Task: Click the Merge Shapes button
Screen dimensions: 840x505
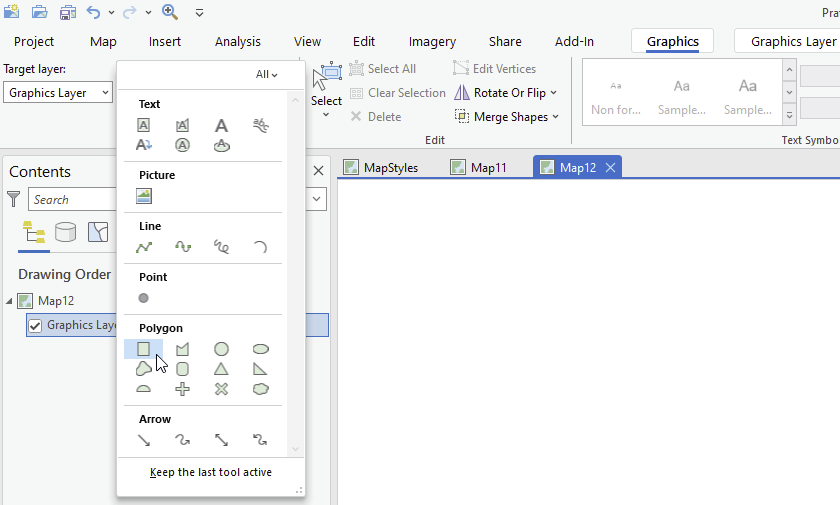Action: pyautogui.click(x=506, y=117)
